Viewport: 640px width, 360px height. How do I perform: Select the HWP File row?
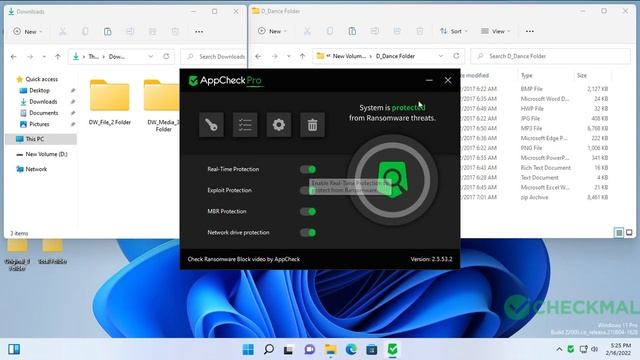pos(535,109)
